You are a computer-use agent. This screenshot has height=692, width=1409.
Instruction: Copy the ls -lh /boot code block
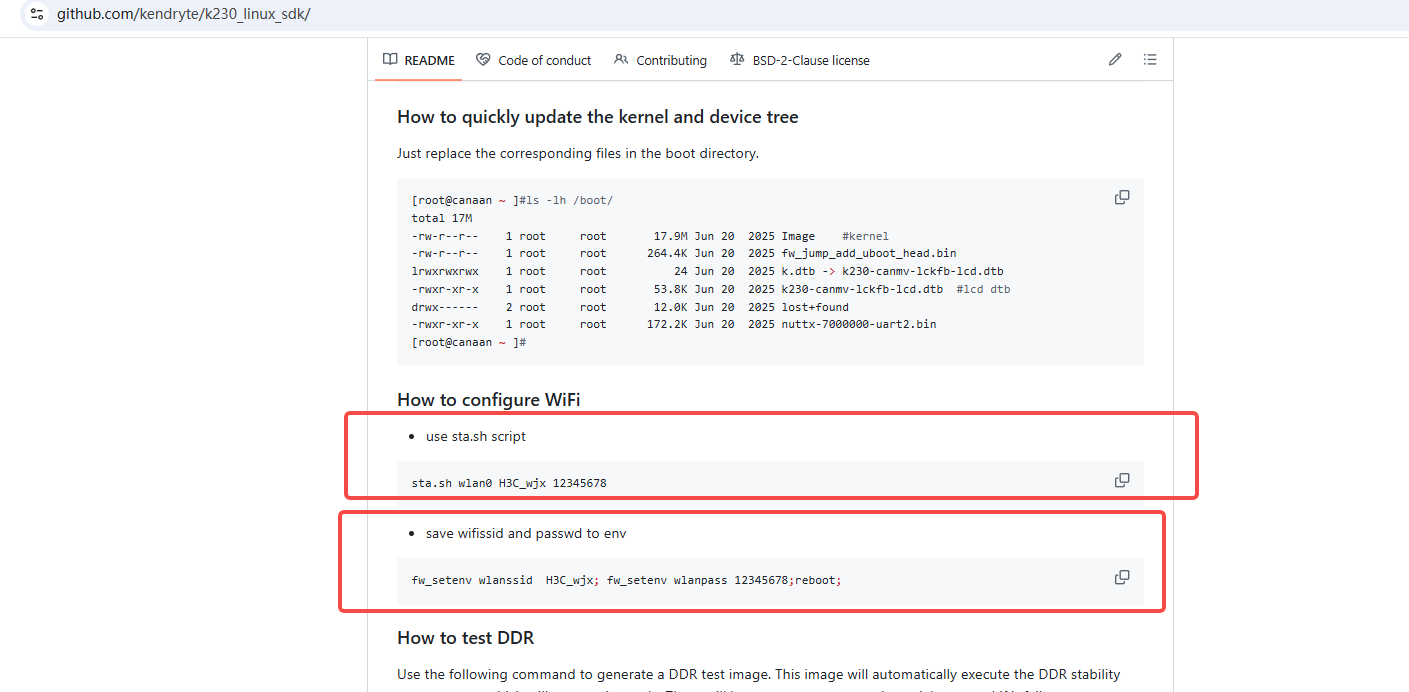pos(1122,198)
